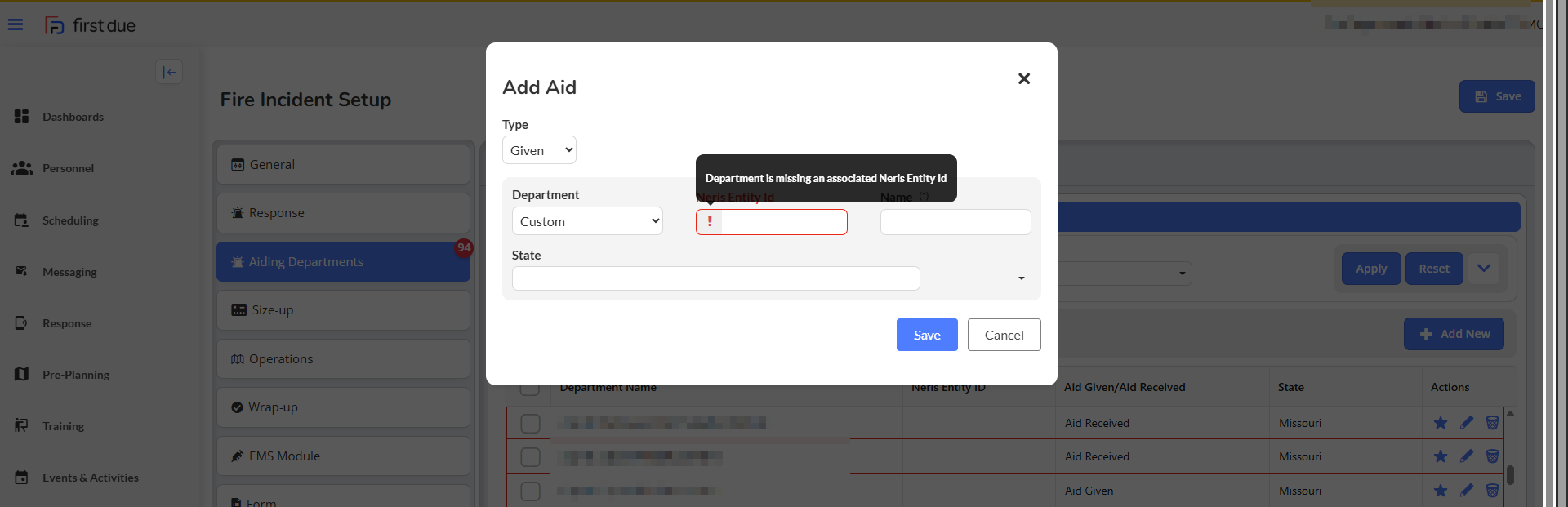This screenshot has height=507, width=1568.
Task: Open the State dropdown arrow
Action: coord(1021,278)
